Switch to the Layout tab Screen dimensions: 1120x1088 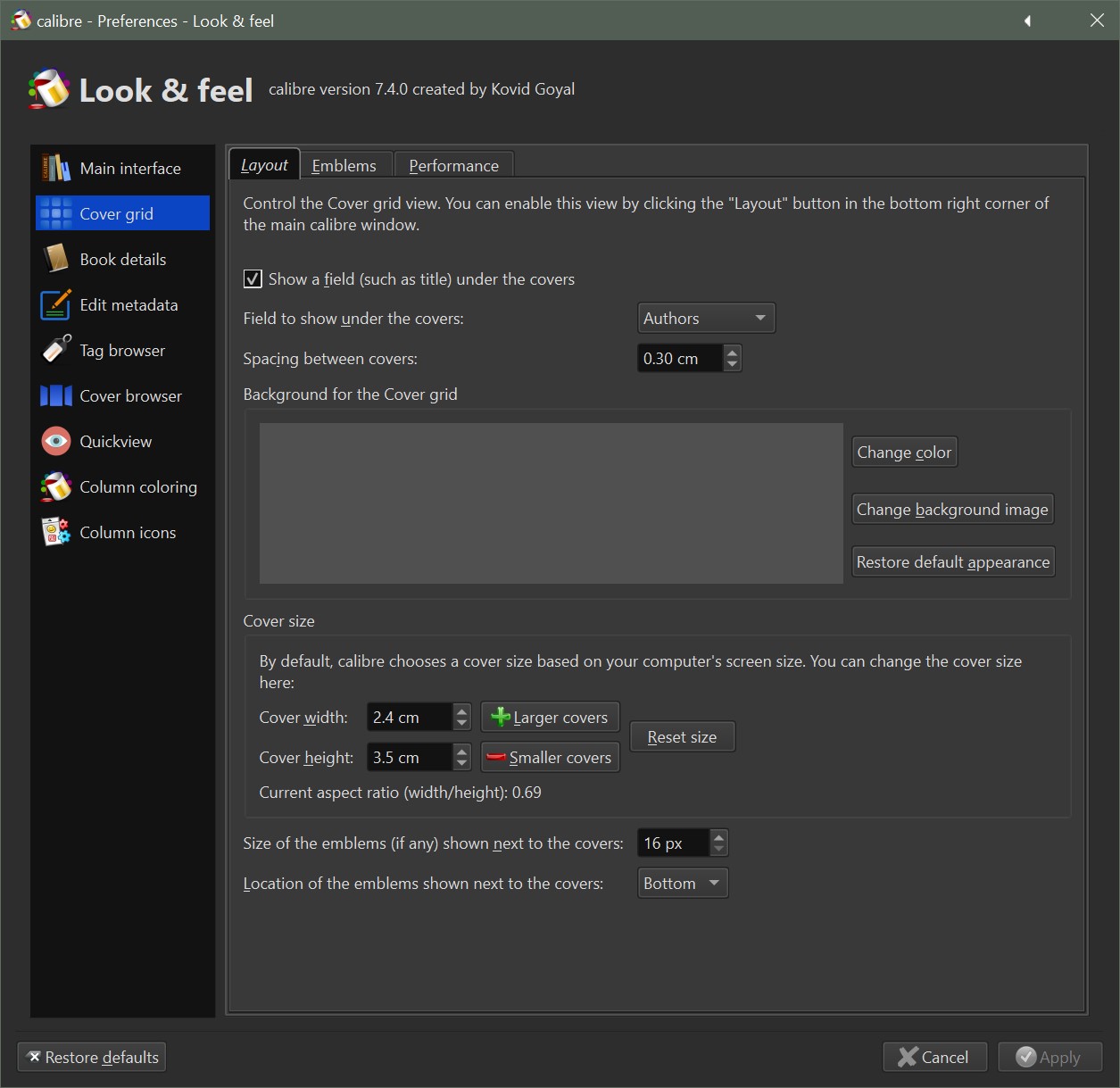(264, 164)
